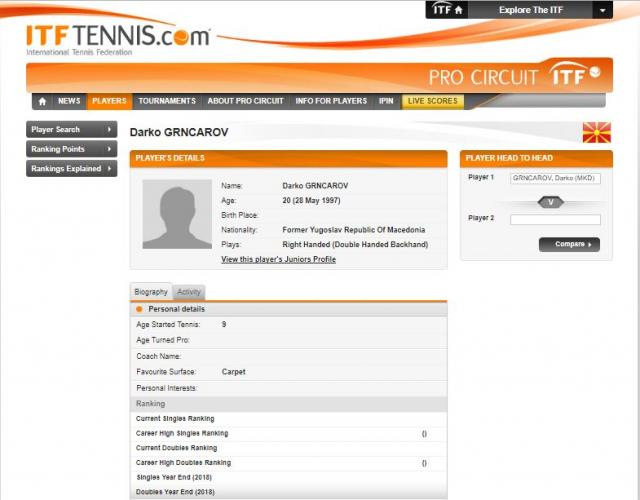Viewport: 640px width, 500px height.
Task: Expand the Player Search sidebar menu
Action: (x=71, y=129)
